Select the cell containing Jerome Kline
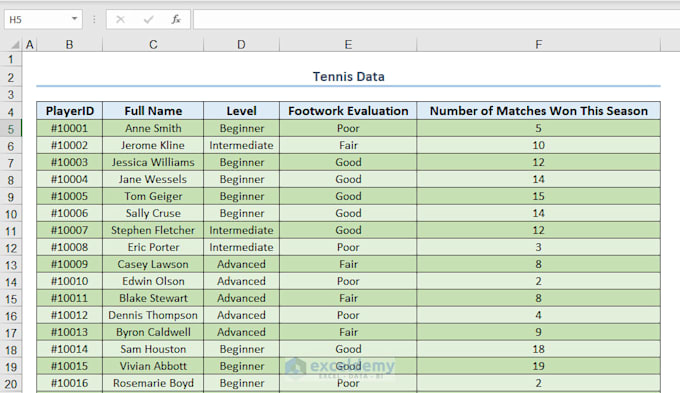 pos(153,145)
